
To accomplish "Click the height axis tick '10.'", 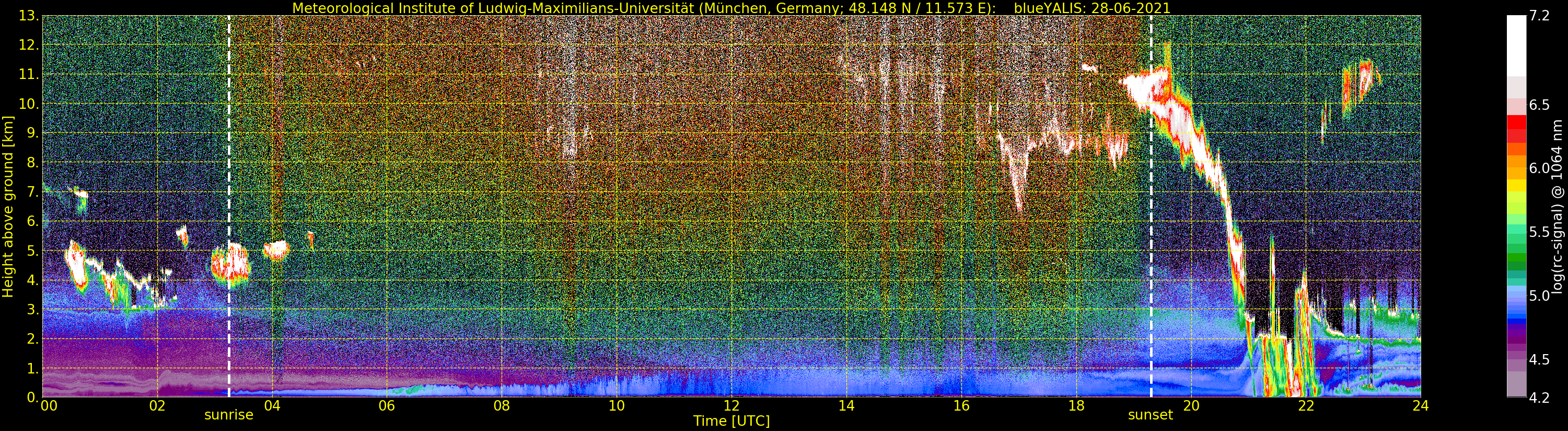I will [x=29, y=104].
